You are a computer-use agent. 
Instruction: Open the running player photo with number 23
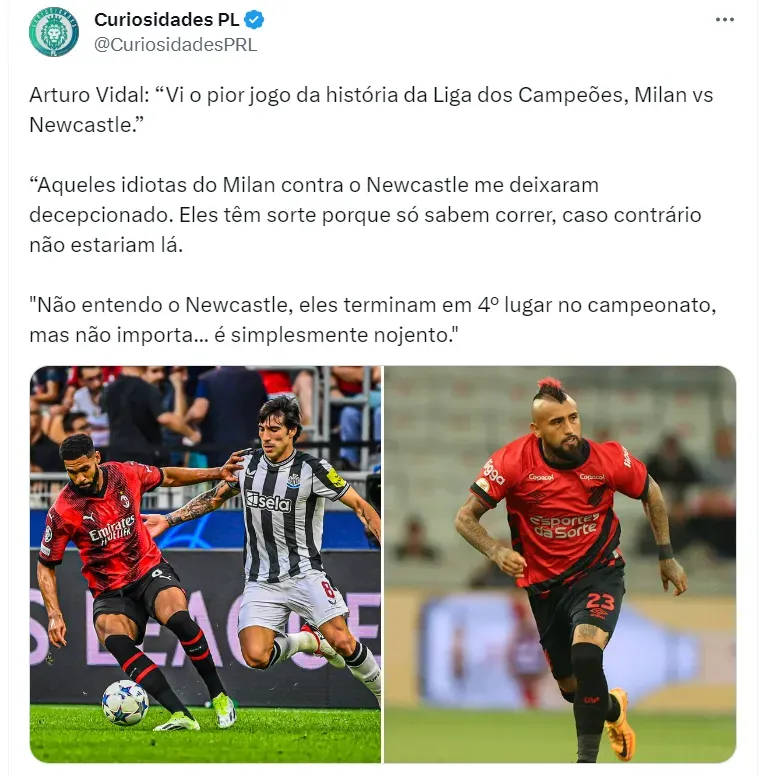[560, 564]
